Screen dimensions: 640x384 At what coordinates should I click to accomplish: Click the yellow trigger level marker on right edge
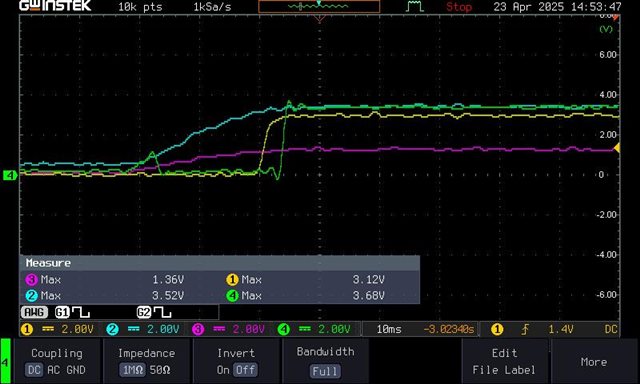pos(617,148)
